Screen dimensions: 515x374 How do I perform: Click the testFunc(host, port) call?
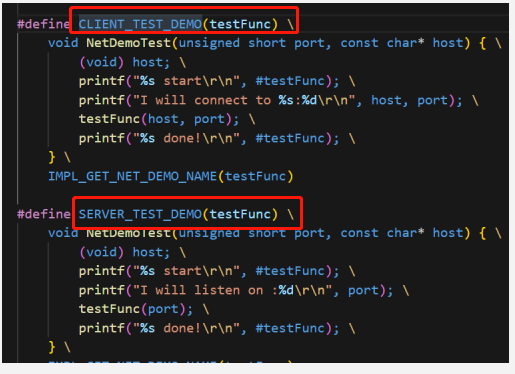click(159, 119)
